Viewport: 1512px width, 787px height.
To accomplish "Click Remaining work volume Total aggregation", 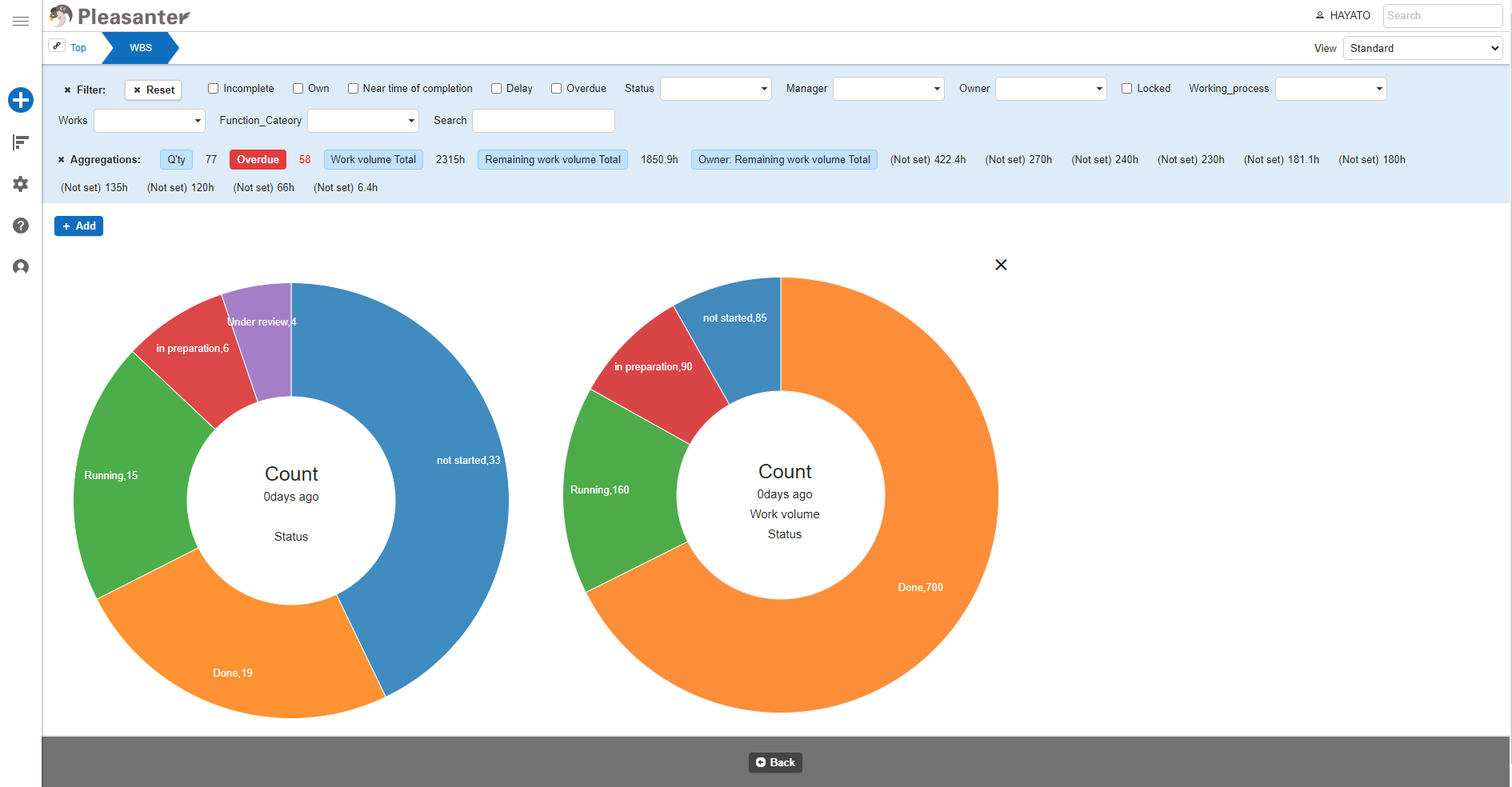I will [x=553, y=160].
